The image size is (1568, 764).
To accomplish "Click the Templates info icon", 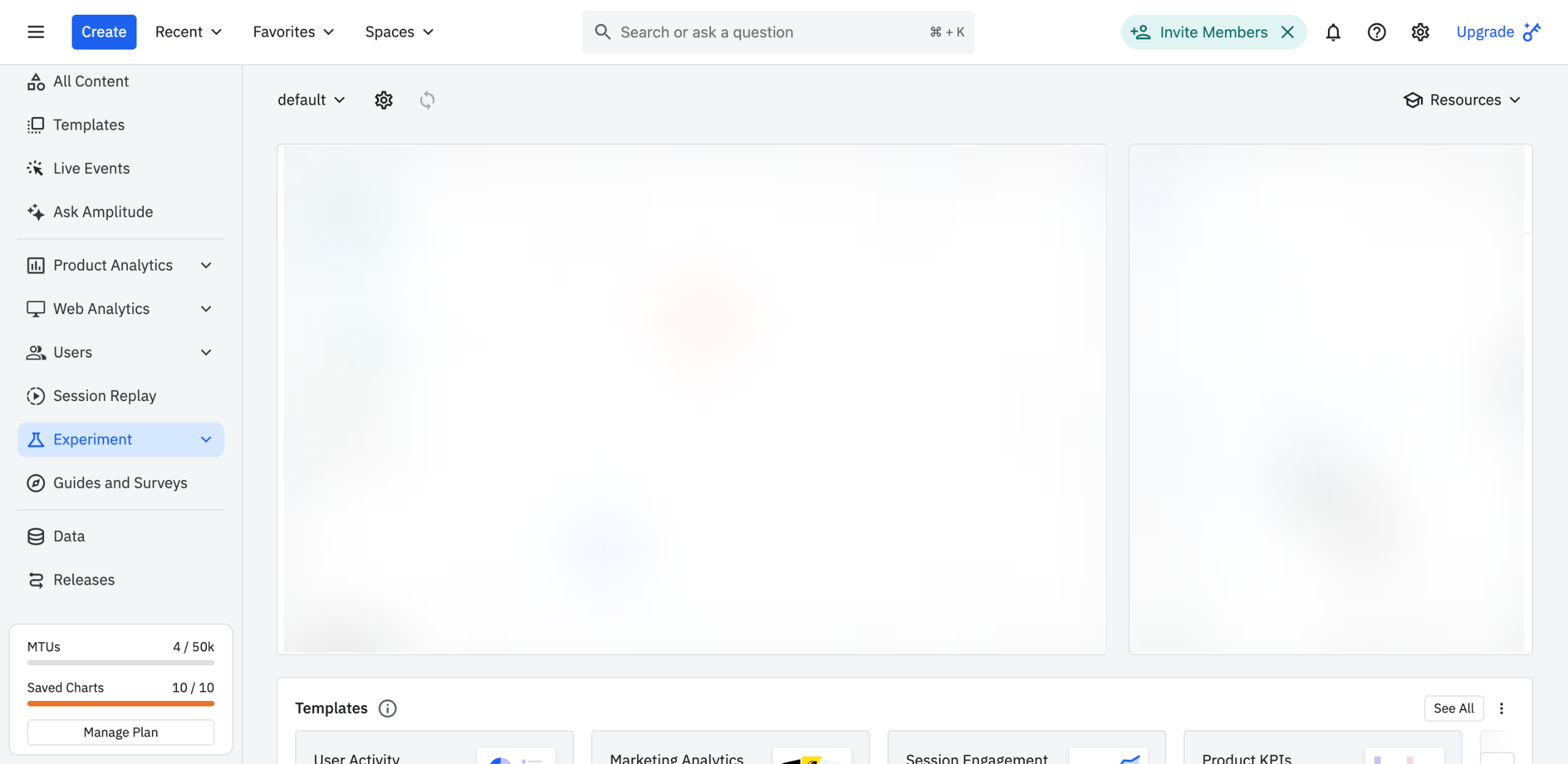I will point(387,708).
